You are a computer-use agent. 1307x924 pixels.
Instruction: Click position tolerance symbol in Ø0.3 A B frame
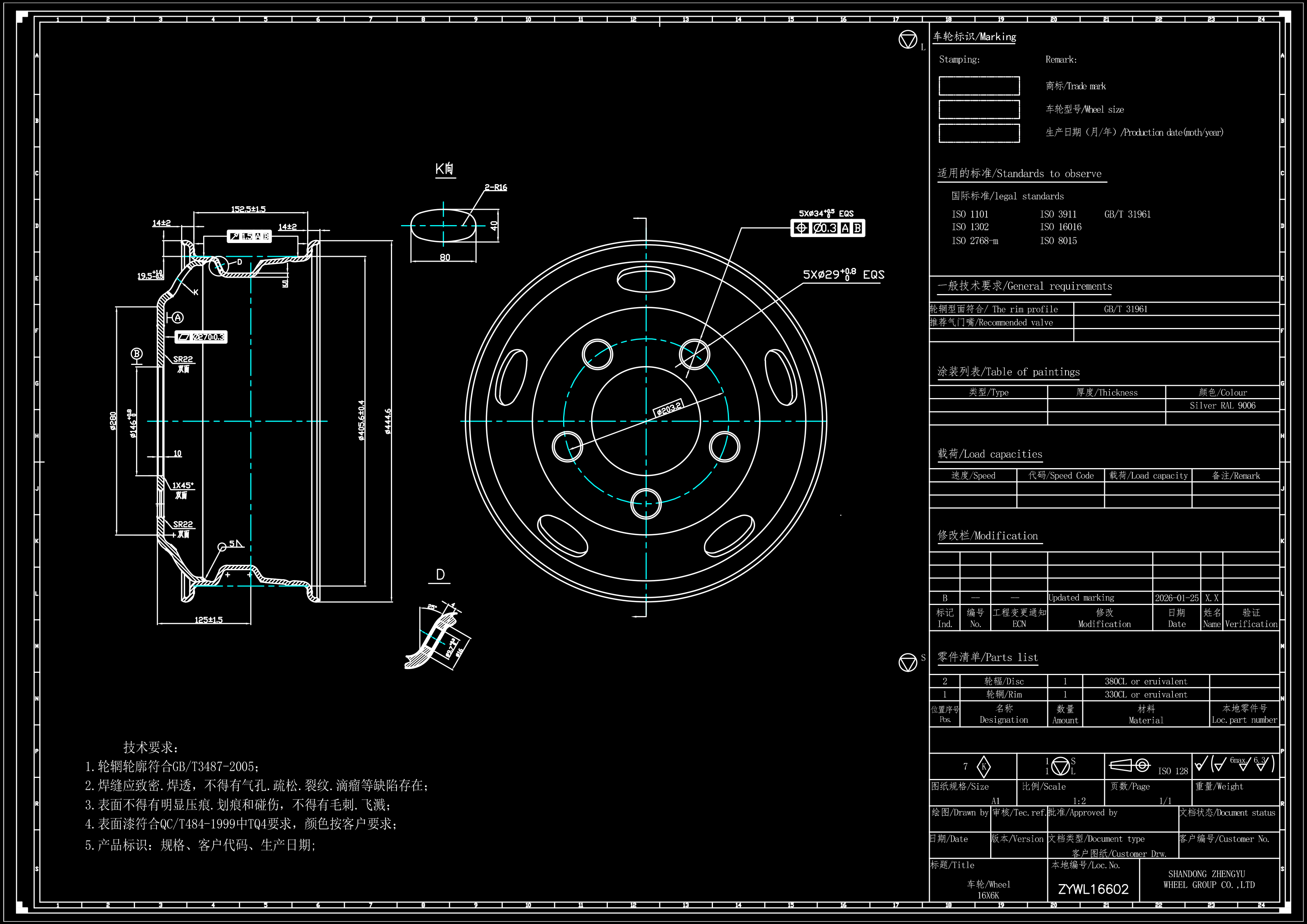[x=801, y=228]
